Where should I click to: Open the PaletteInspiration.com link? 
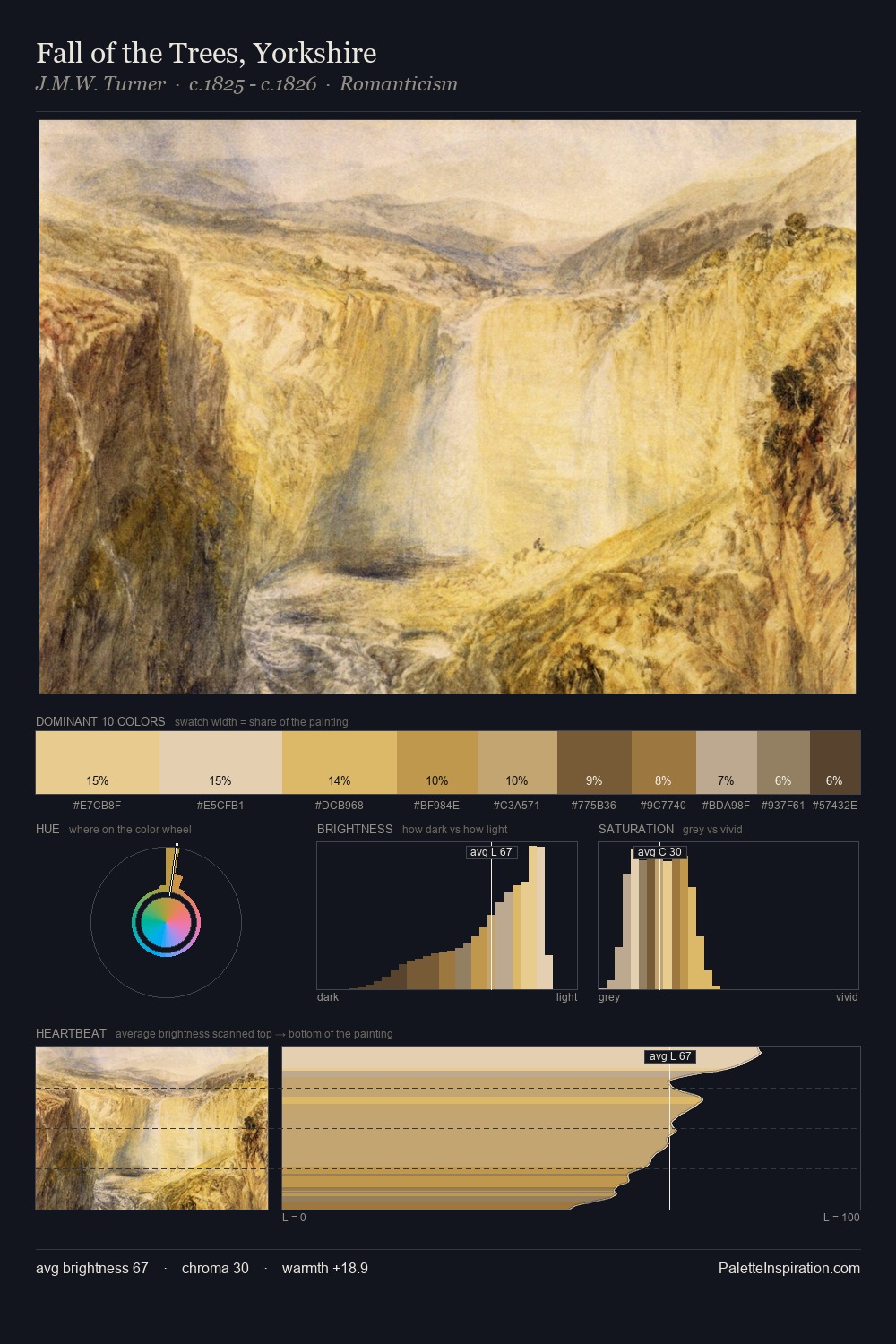pyautogui.click(x=789, y=1268)
